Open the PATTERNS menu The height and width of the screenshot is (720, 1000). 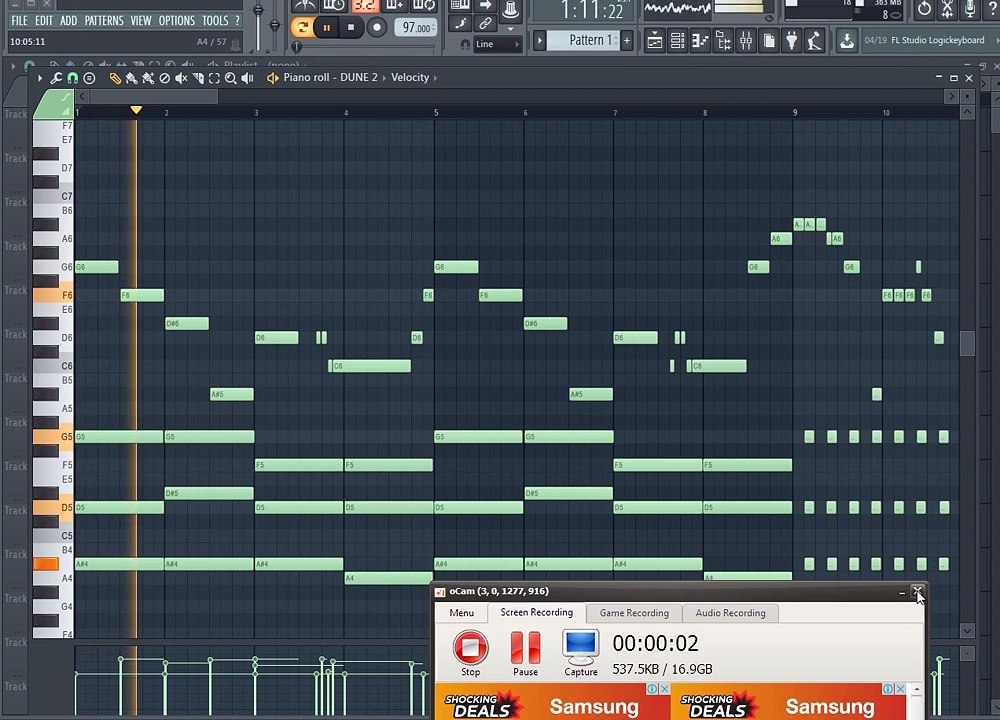tap(104, 20)
